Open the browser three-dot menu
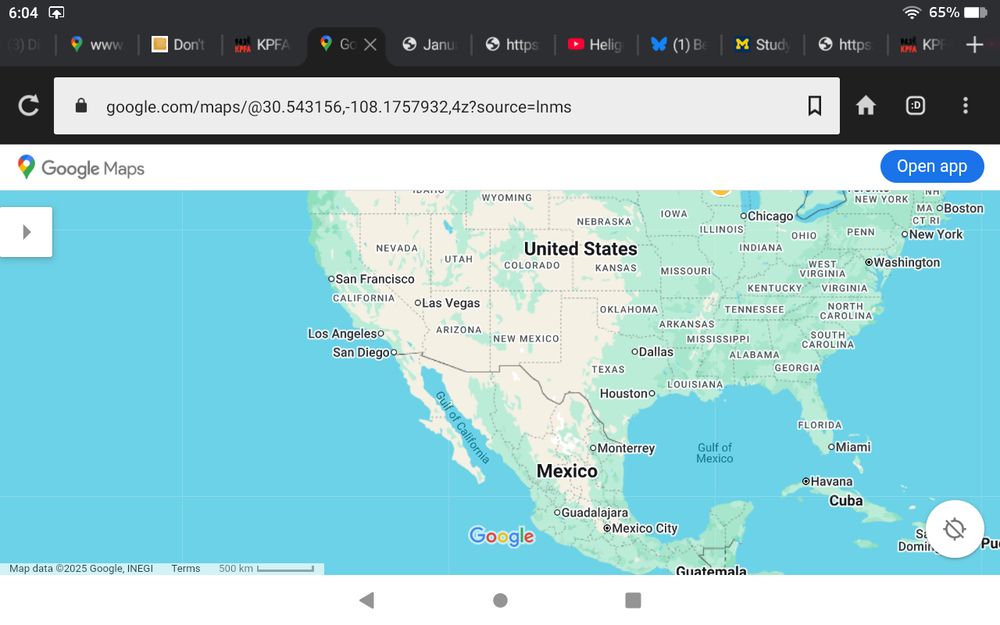The height and width of the screenshot is (625, 1000). coord(966,105)
